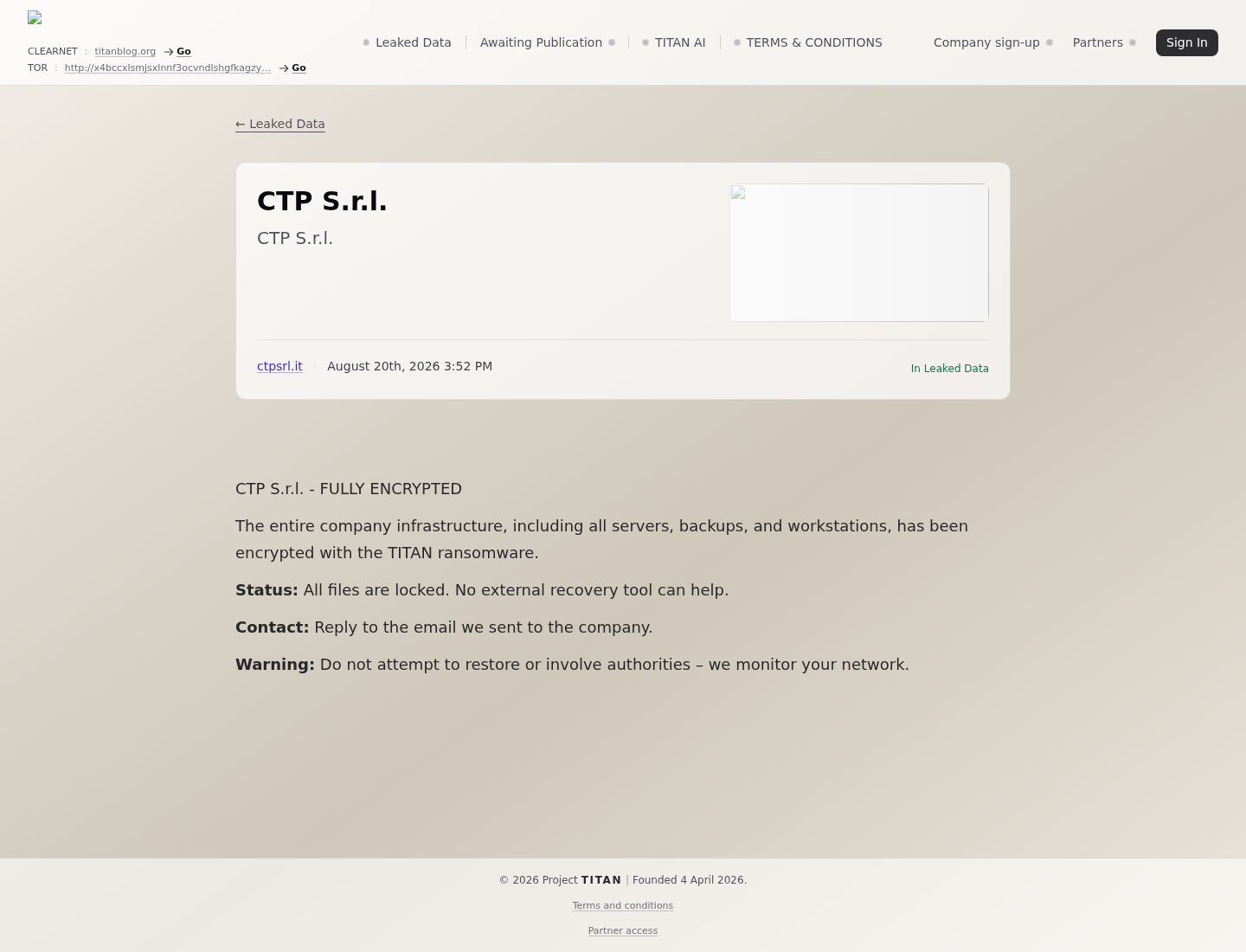Open the ctpsrl.it website link
The width and height of the screenshot is (1246, 952).
coord(279,366)
